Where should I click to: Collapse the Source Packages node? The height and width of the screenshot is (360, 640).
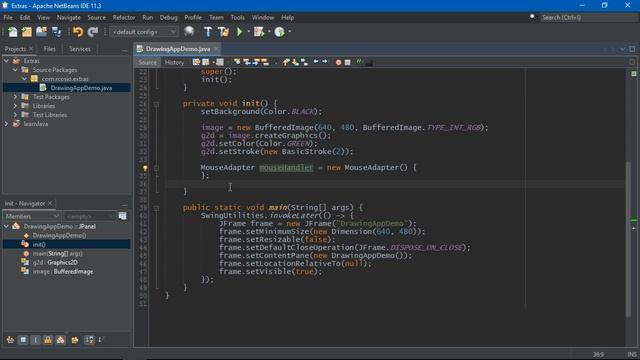tap(15, 70)
